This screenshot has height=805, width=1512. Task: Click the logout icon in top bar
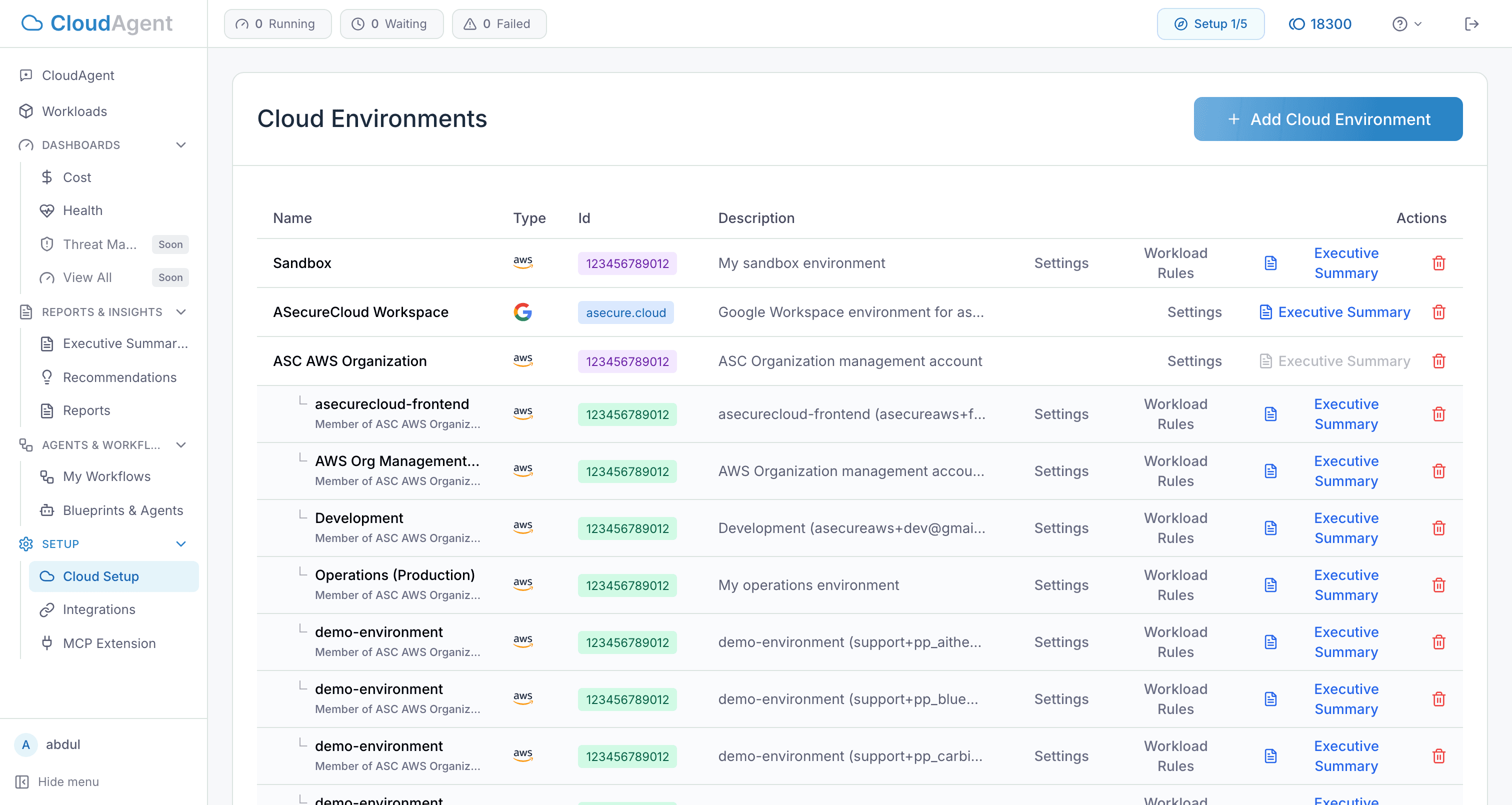[x=1471, y=24]
